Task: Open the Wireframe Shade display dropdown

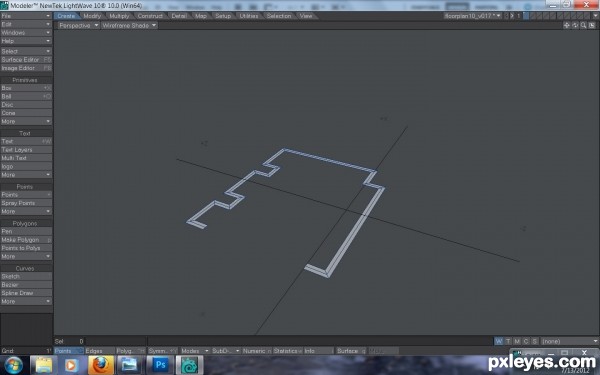Action: coord(129,25)
